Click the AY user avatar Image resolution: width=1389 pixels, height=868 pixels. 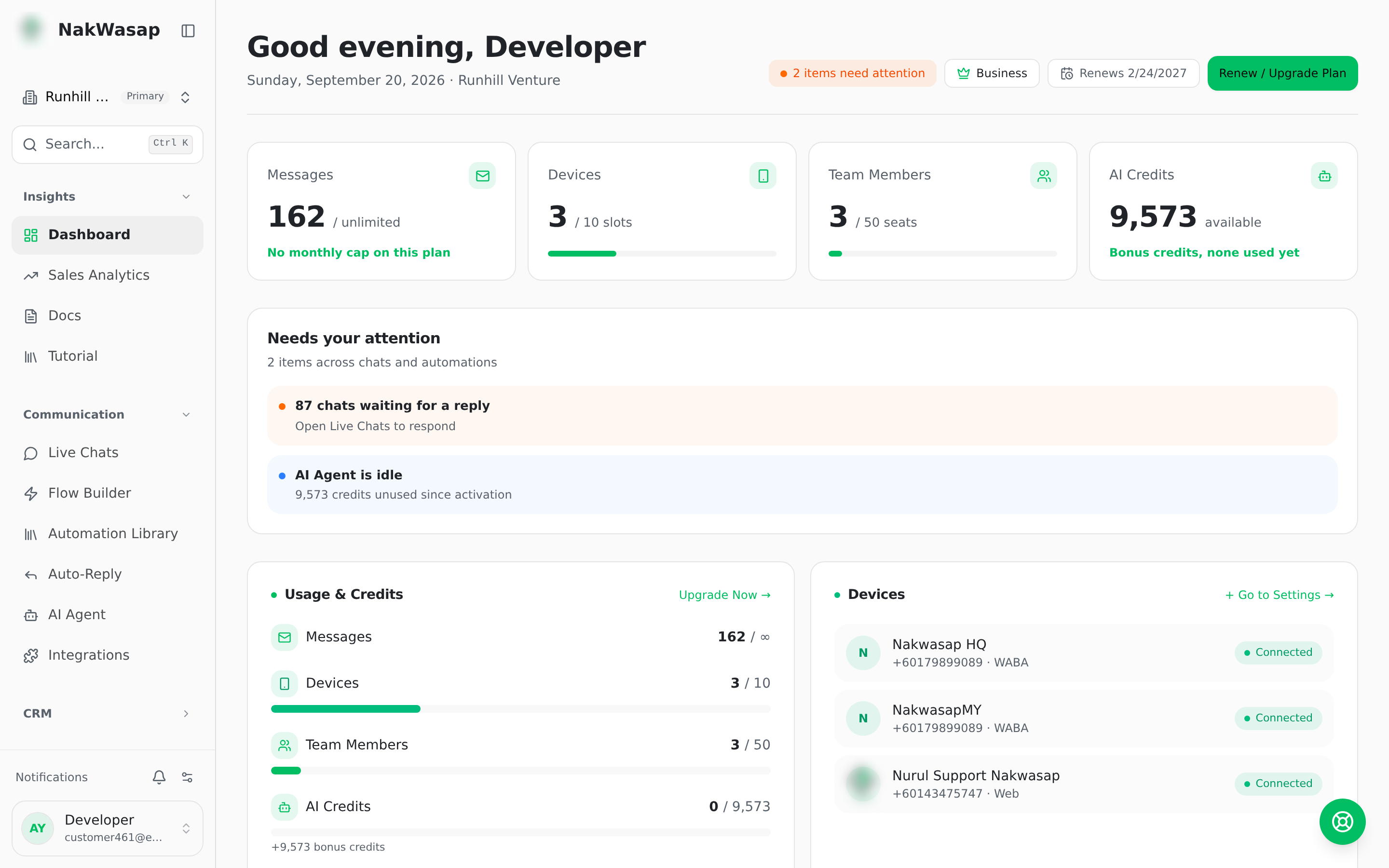pos(37,828)
